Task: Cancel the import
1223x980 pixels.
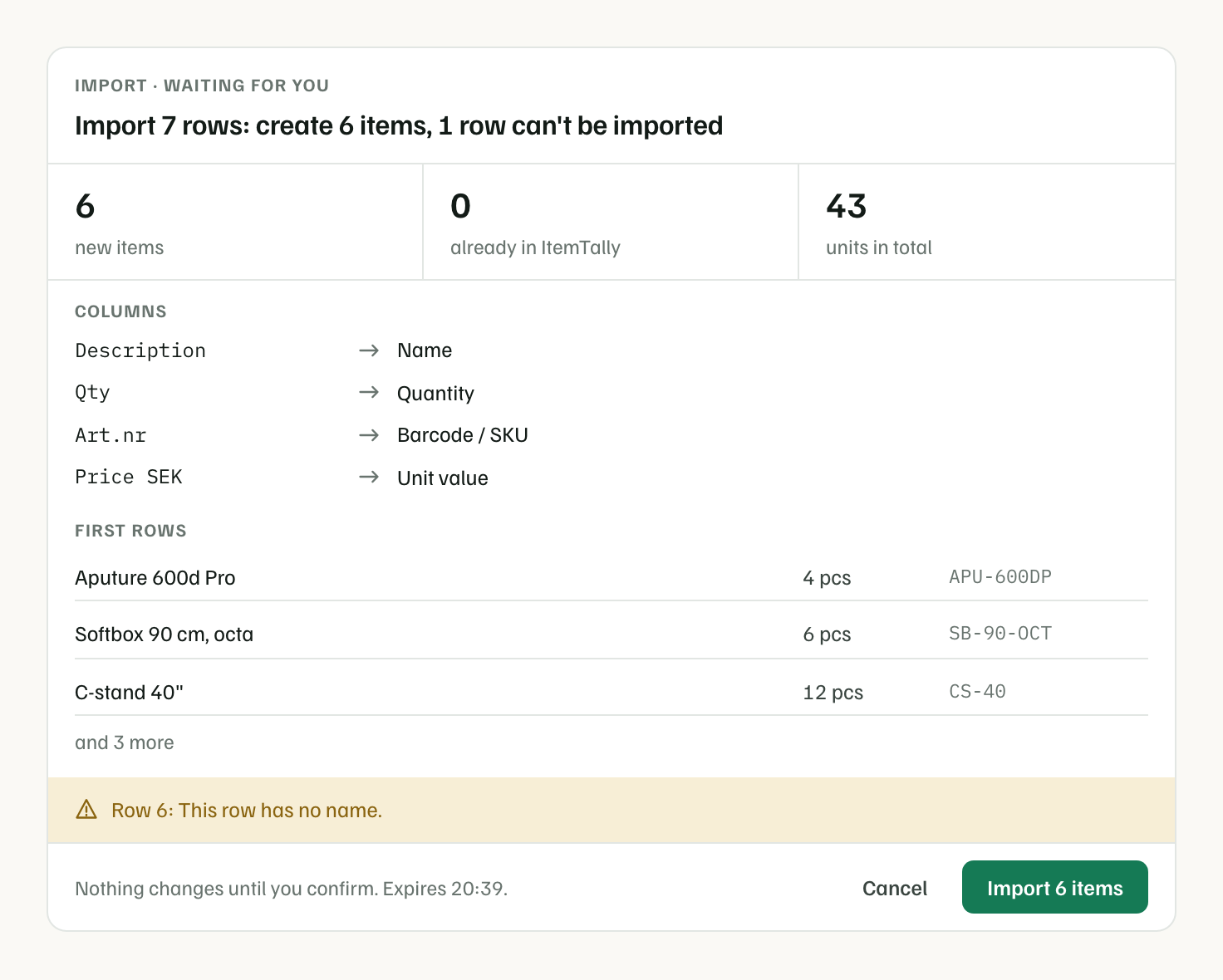Action: 895,888
